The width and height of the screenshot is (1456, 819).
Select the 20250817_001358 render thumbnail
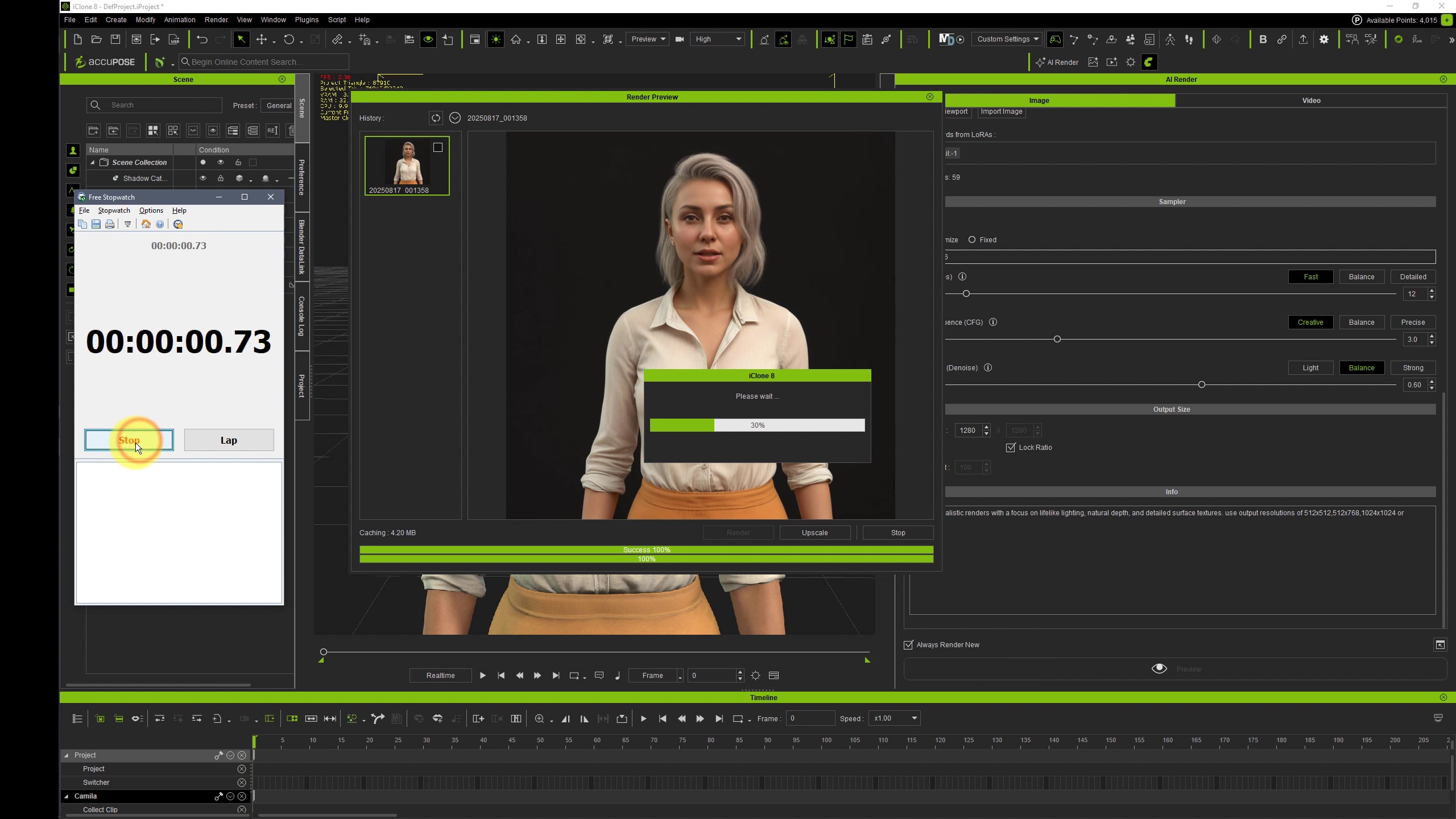(x=407, y=166)
